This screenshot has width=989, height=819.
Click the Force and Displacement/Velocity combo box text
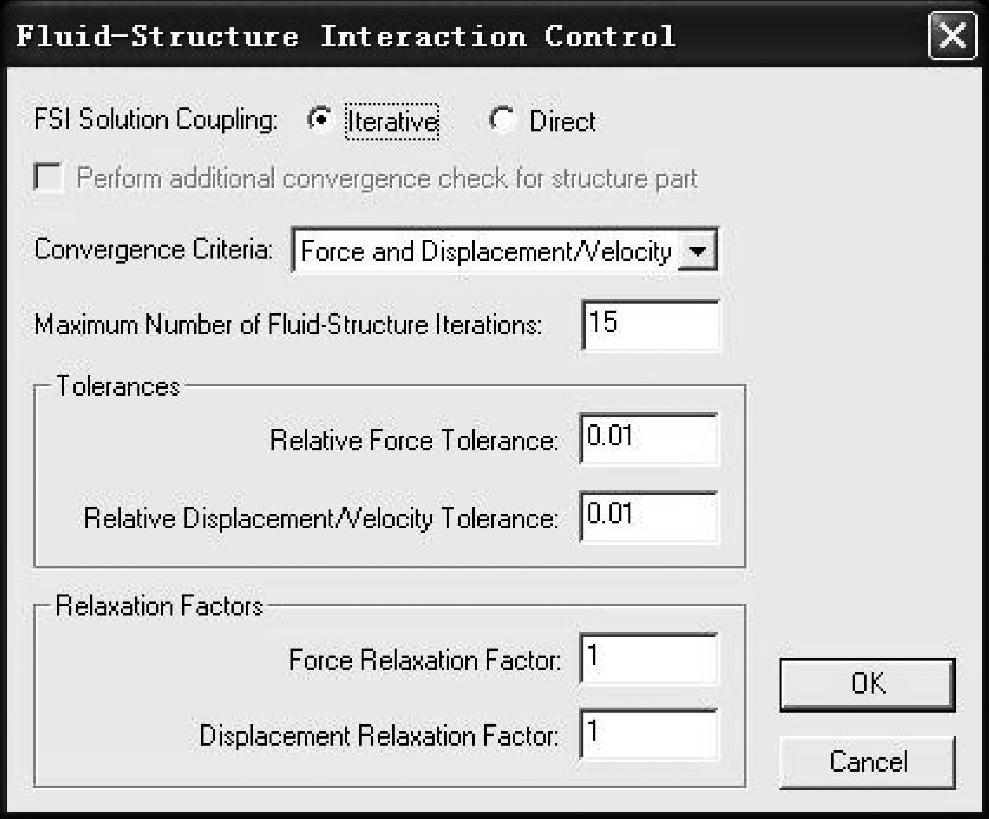[486, 252]
